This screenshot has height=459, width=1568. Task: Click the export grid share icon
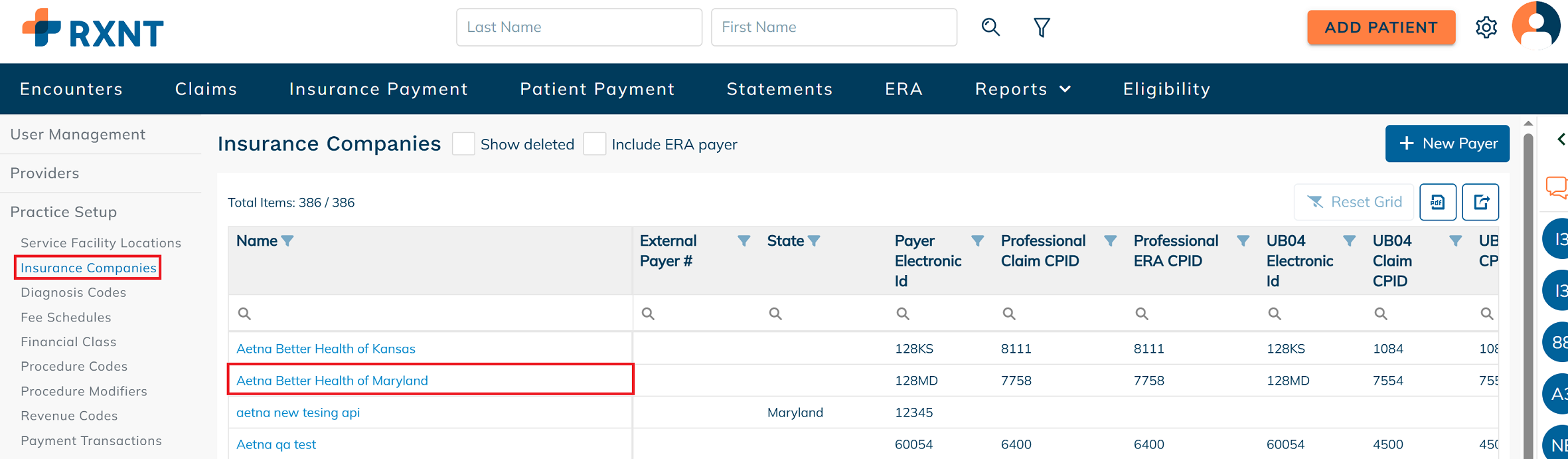click(1480, 202)
